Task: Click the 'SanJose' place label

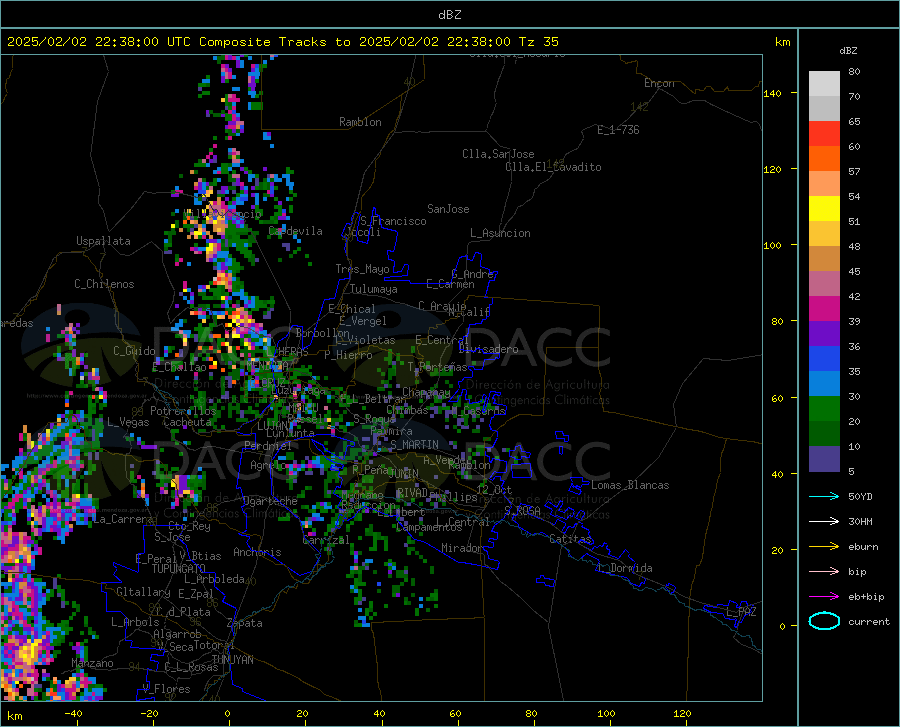Action: point(448,209)
